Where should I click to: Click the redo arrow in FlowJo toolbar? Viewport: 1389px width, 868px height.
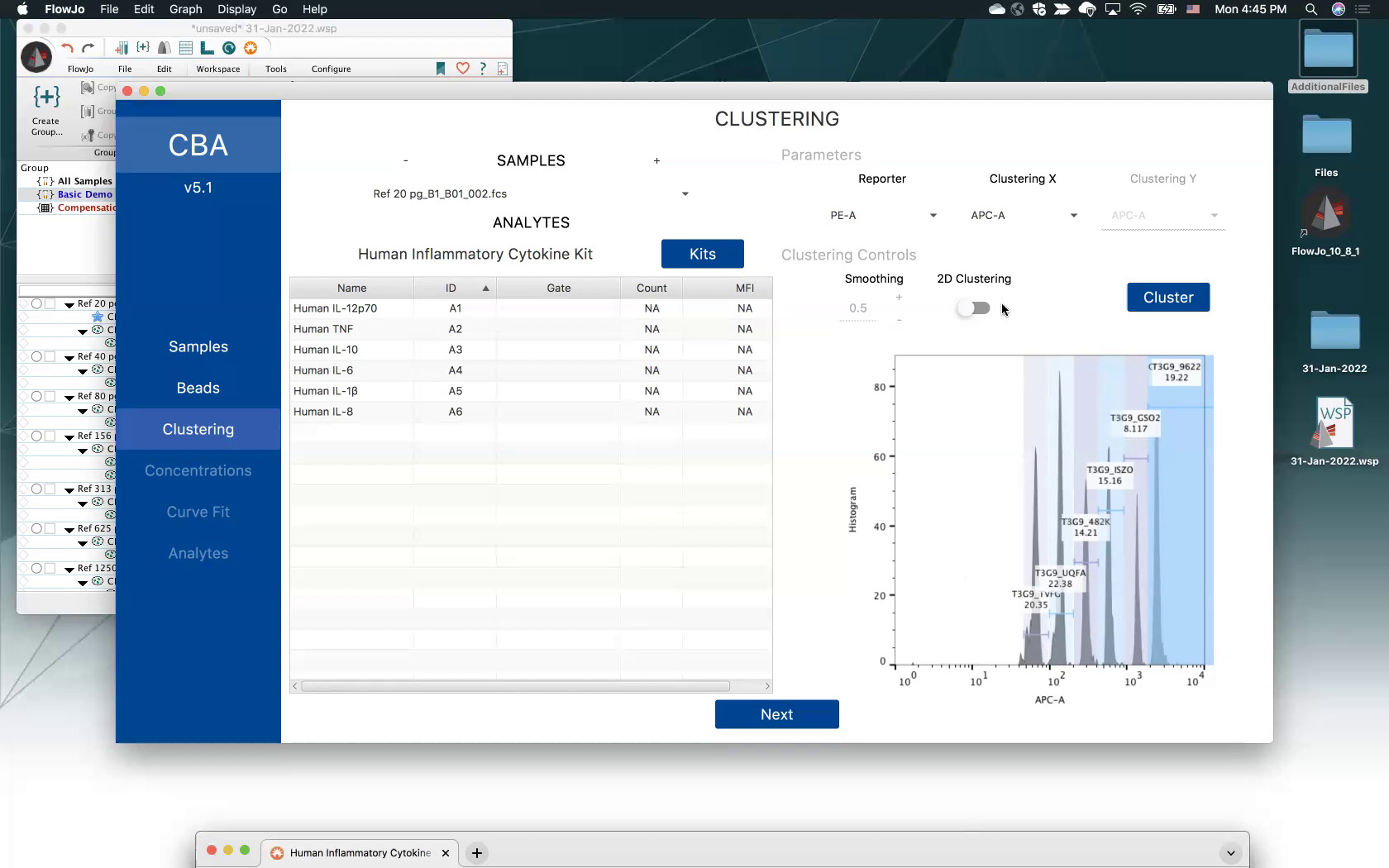pyautogui.click(x=88, y=48)
